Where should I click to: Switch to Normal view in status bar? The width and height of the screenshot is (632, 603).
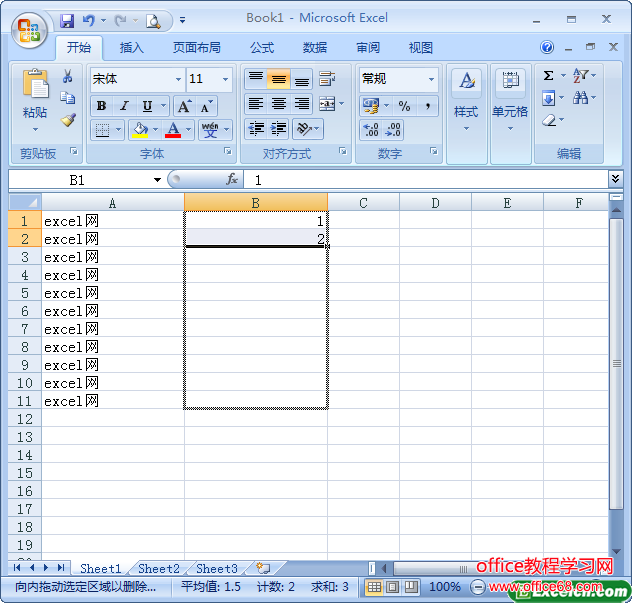click(374, 587)
